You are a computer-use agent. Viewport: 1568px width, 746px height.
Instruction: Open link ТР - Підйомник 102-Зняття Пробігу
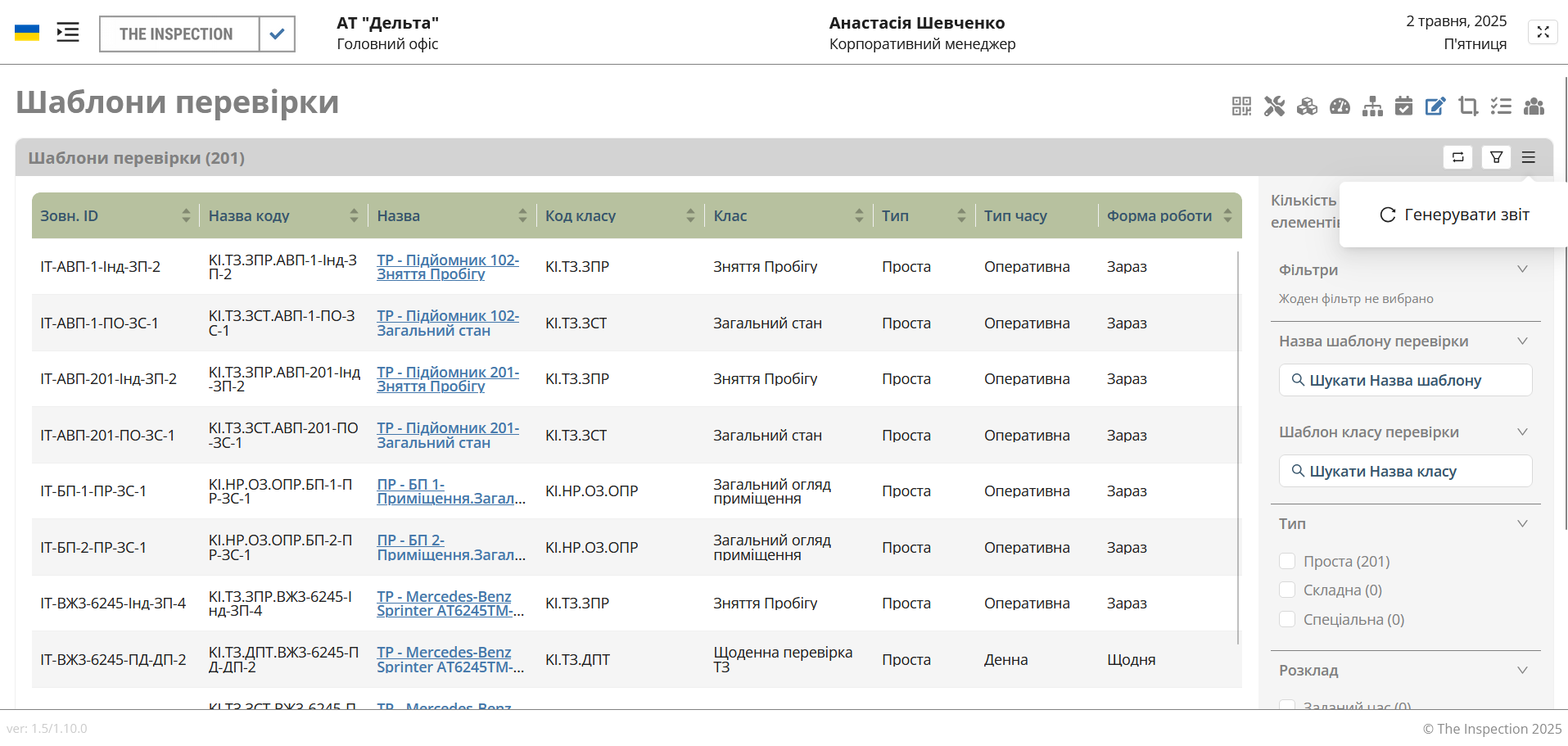click(447, 267)
